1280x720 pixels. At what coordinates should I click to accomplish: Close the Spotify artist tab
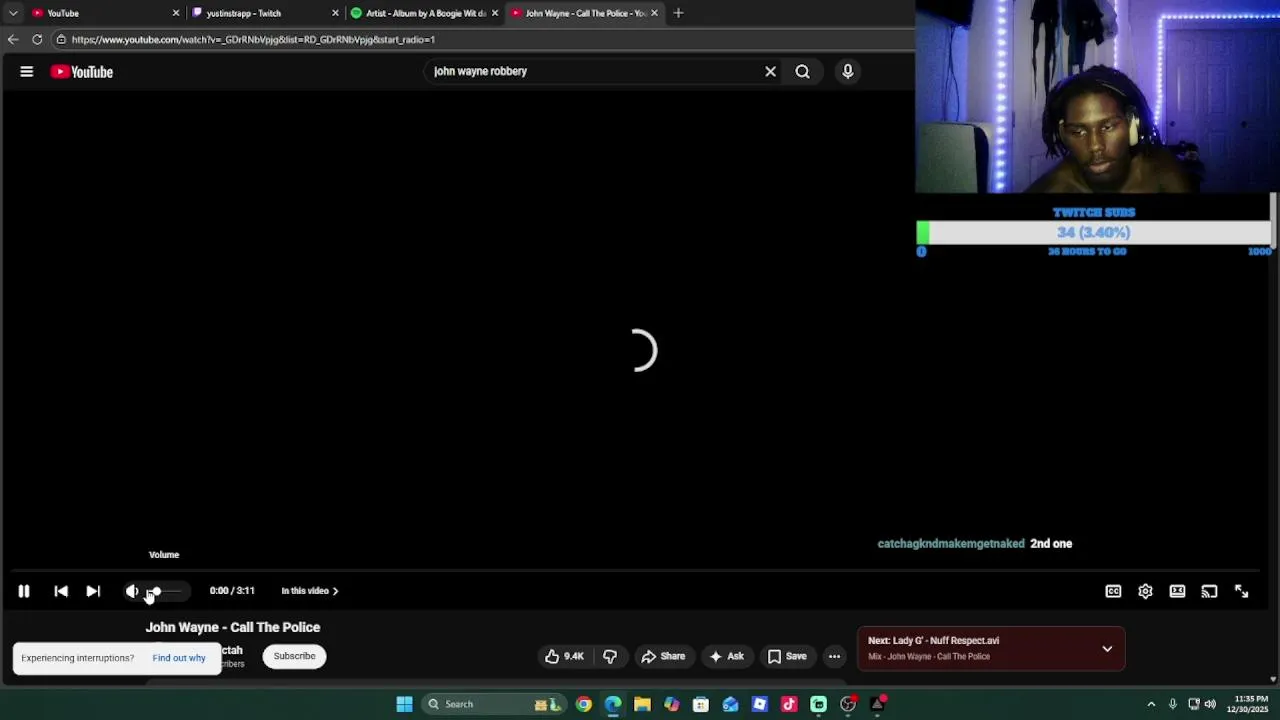pos(494,13)
